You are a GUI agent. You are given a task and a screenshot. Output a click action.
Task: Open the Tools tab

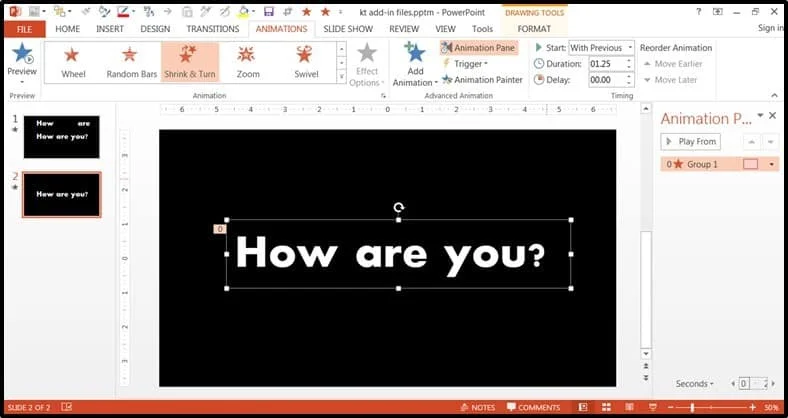pos(482,29)
